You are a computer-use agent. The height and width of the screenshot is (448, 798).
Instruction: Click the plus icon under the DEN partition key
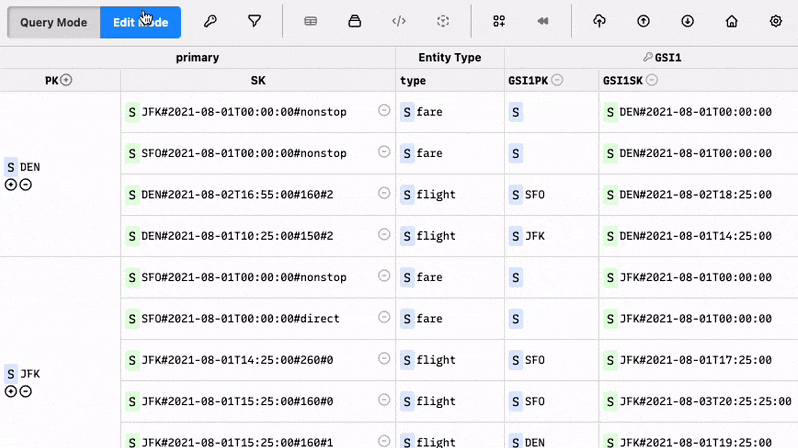[x=11, y=185]
